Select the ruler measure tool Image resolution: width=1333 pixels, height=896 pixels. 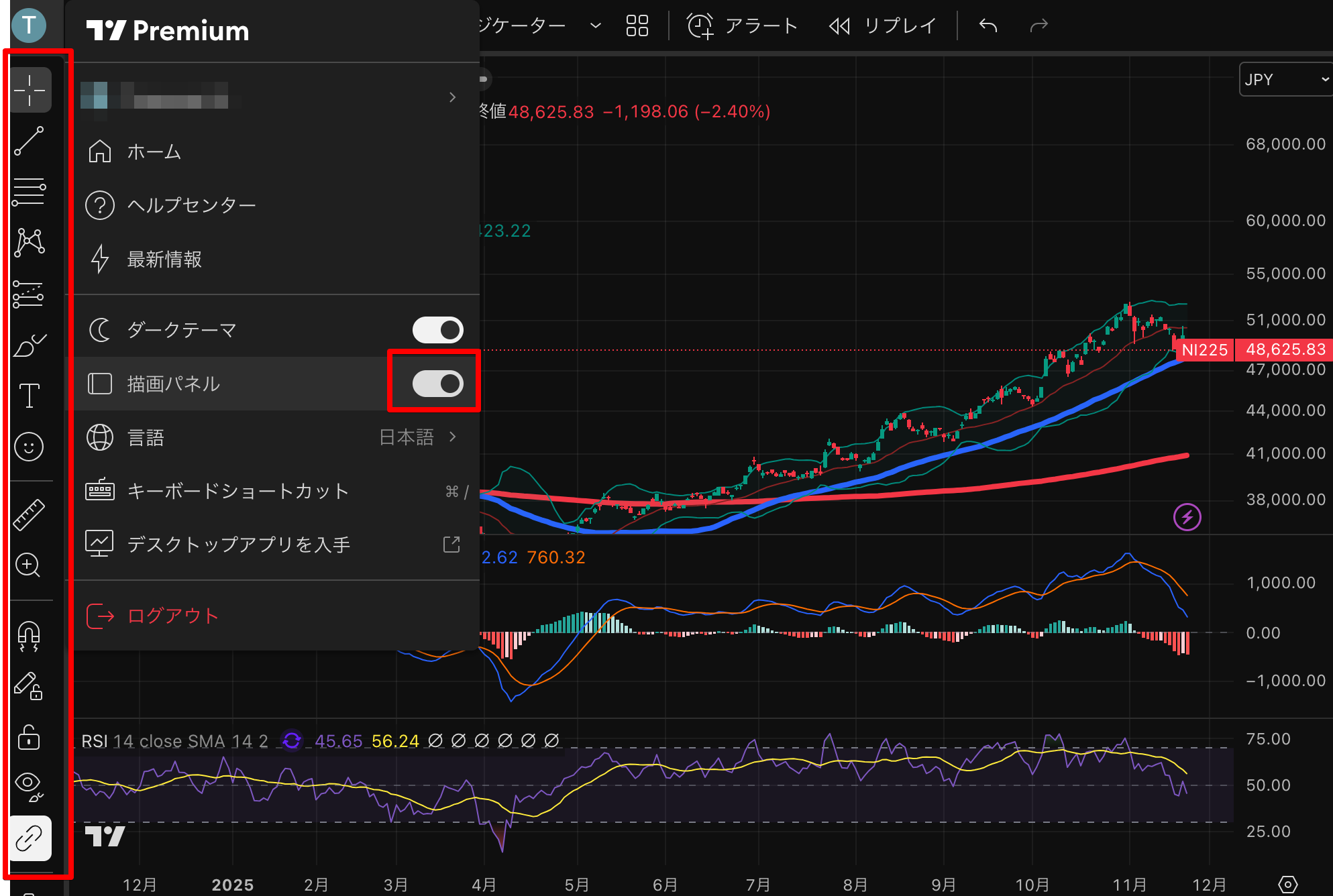click(30, 515)
